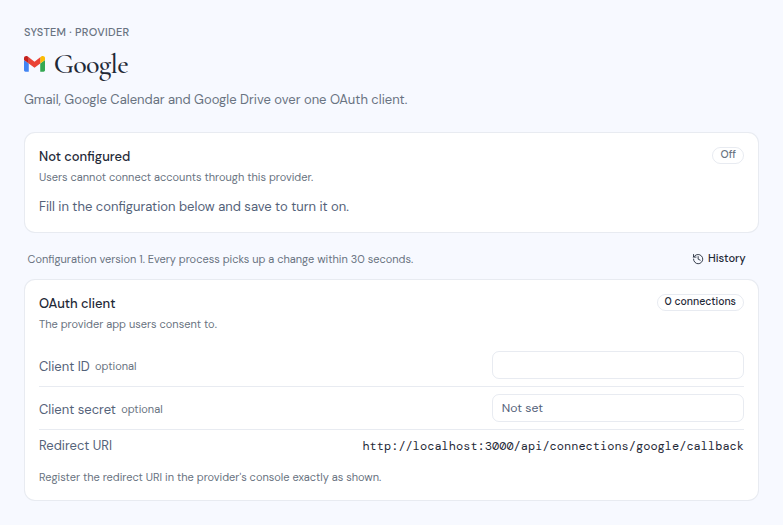Click the 0 connections badge
Image resolution: width=783 pixels, height=525 pixels.
700,302
